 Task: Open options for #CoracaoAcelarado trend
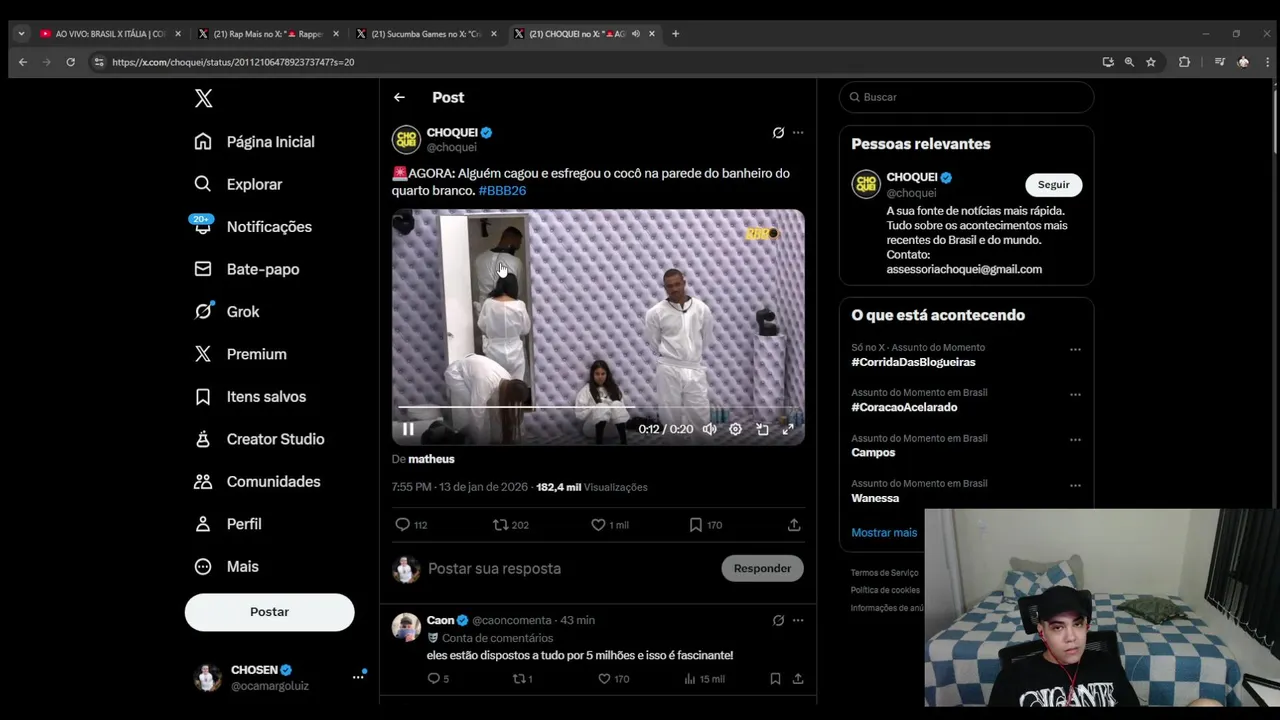(1075, 395)
